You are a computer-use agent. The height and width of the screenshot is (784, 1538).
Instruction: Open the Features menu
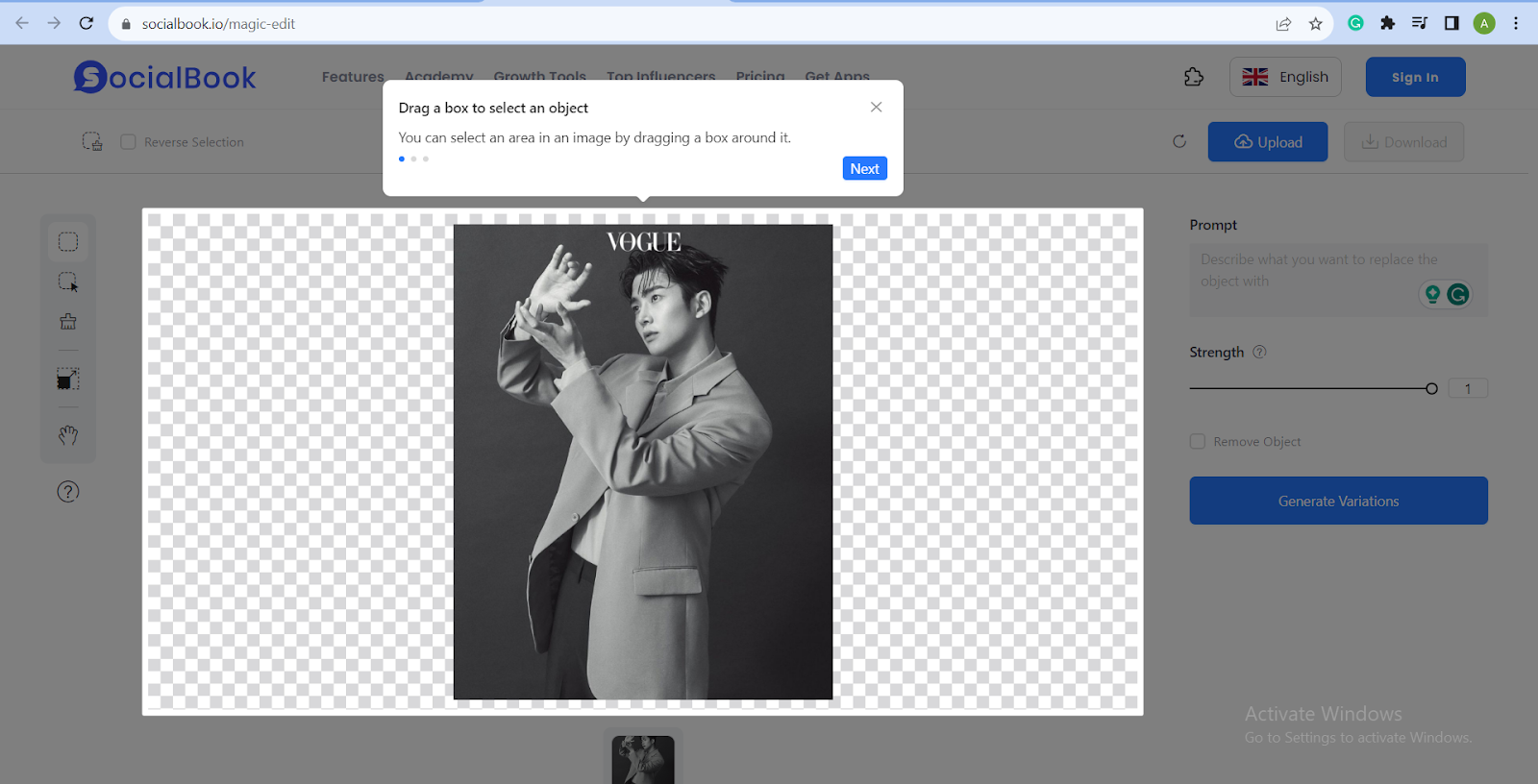pos(353,77)
